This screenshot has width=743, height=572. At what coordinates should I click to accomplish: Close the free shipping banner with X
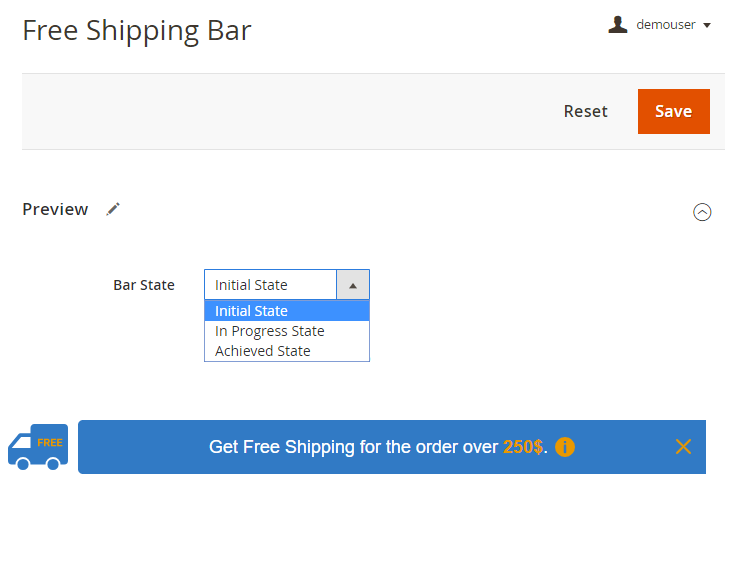click(x=683, y=447)
